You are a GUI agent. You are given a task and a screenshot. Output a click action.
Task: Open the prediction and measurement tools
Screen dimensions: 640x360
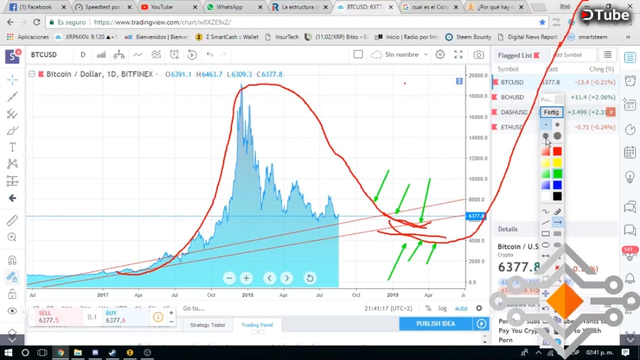[x=12, y=181]
